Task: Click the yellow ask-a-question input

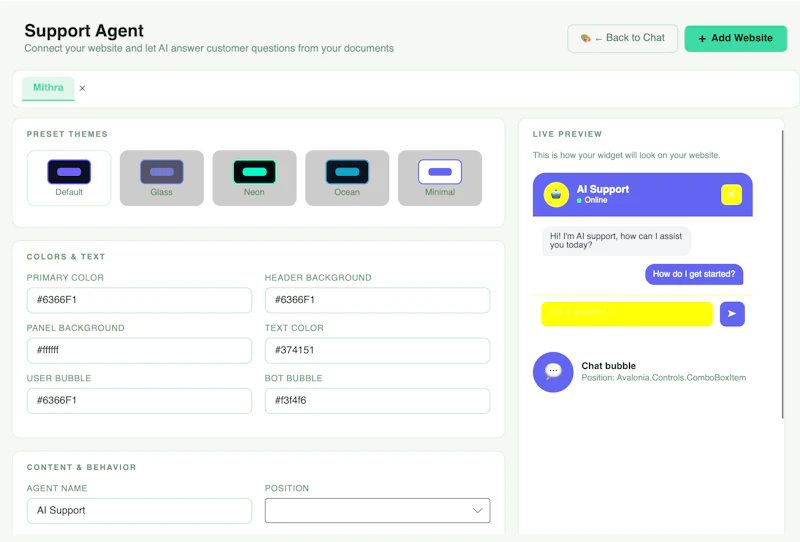Action: (x=627, y=314)
